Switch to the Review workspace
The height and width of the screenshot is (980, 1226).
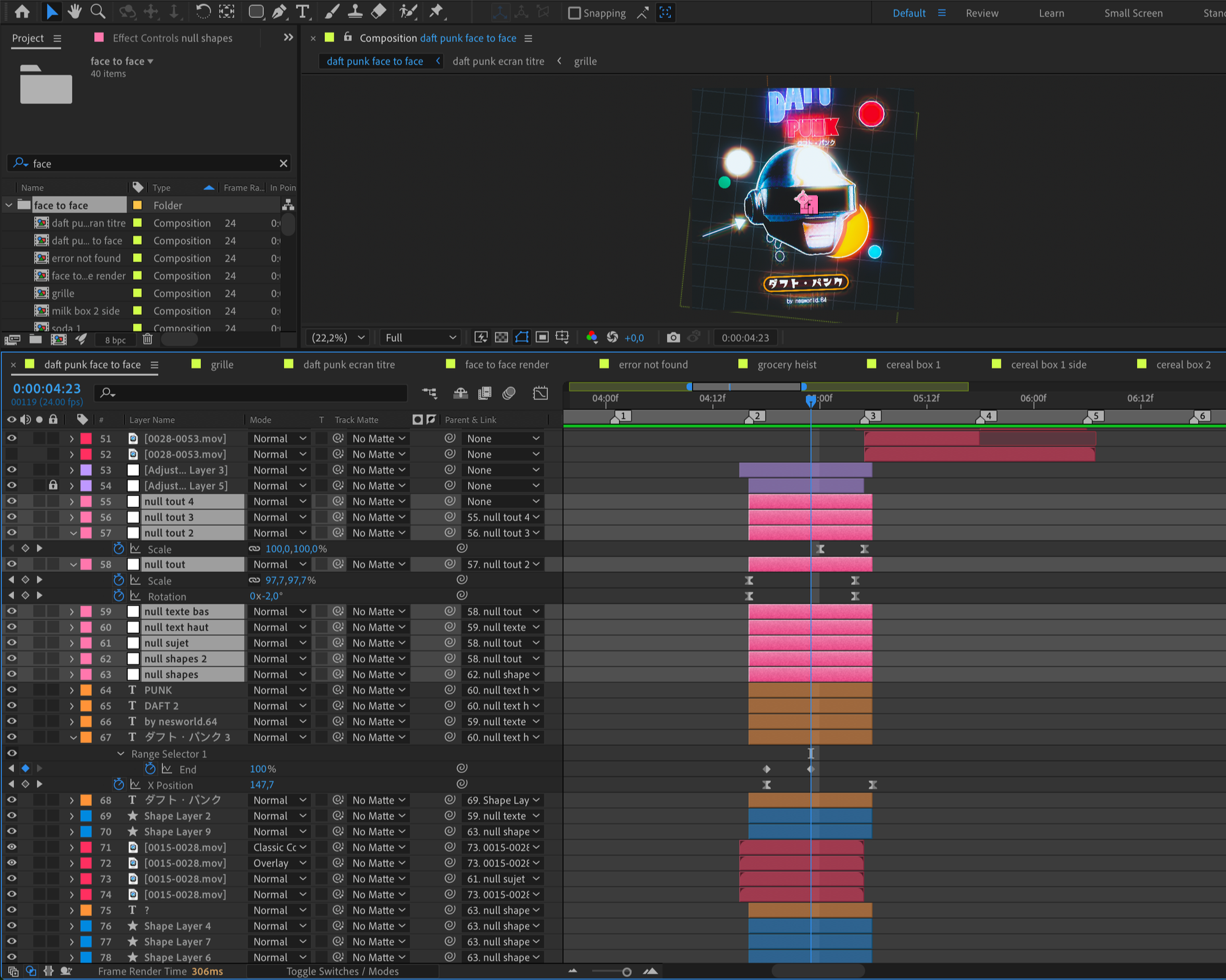pyautogui.click(x=982, y=13)
